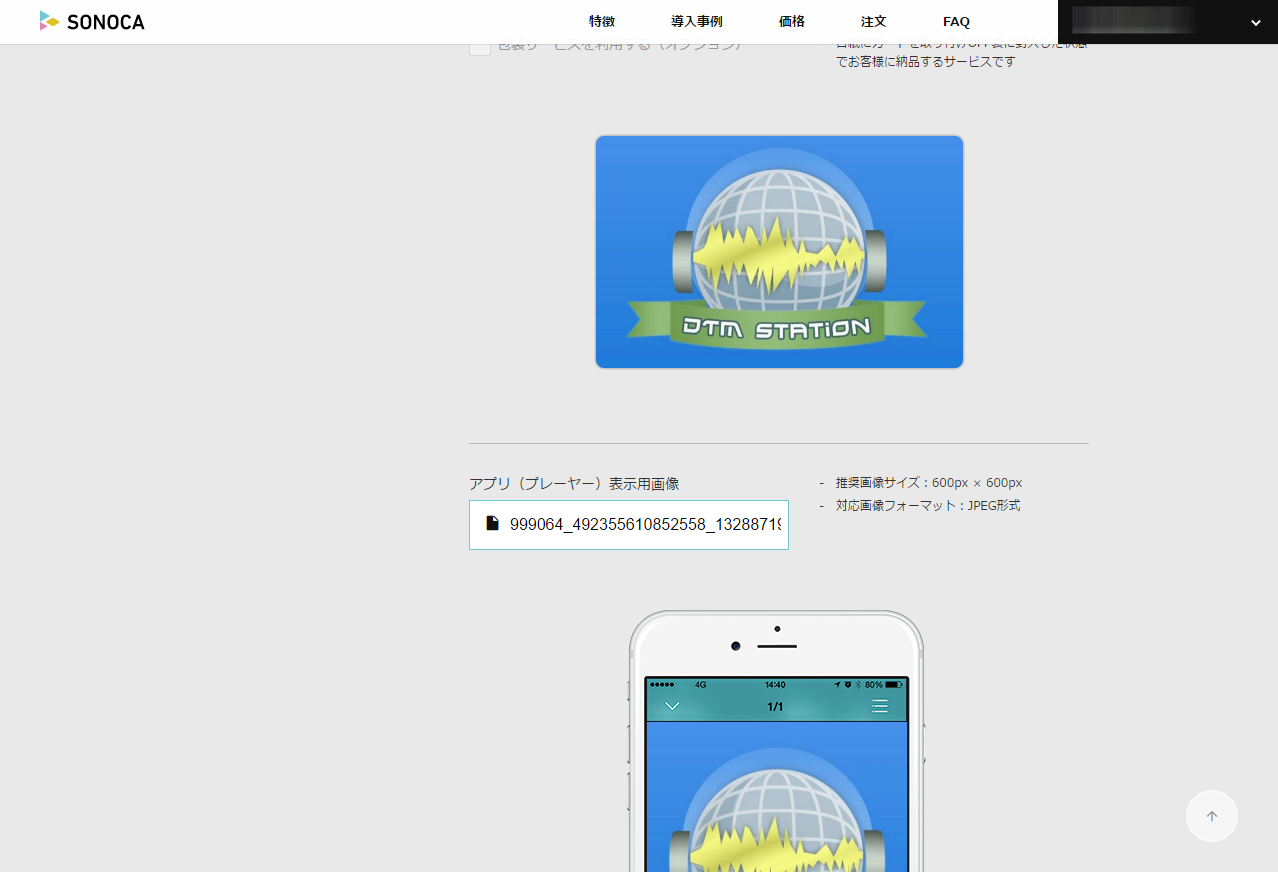
Task: Open the FAQ page
Action: coord(956,22)
